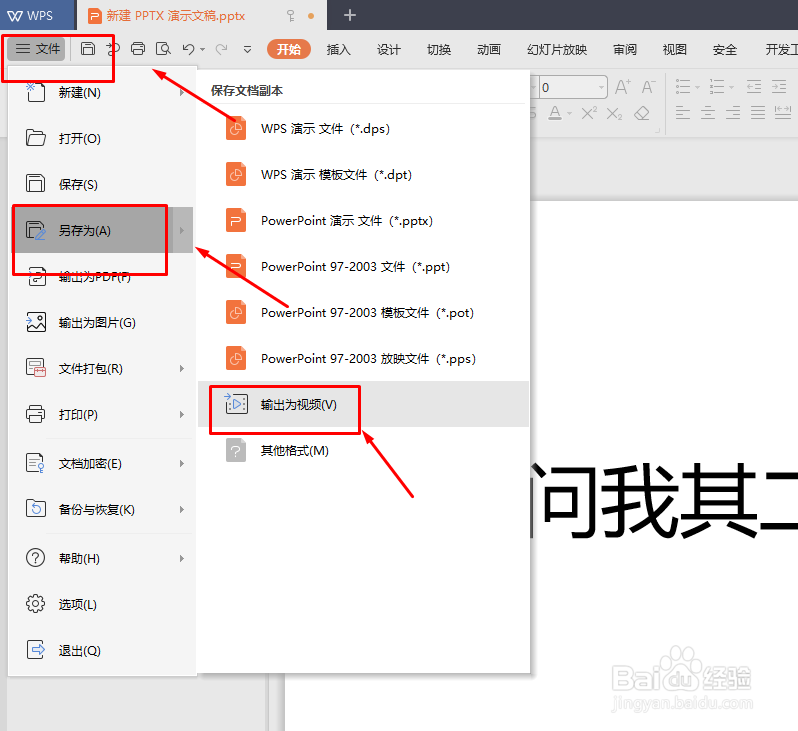Select 输出为视频(V) export option
798x731 pixels.
tap(363, 404)
